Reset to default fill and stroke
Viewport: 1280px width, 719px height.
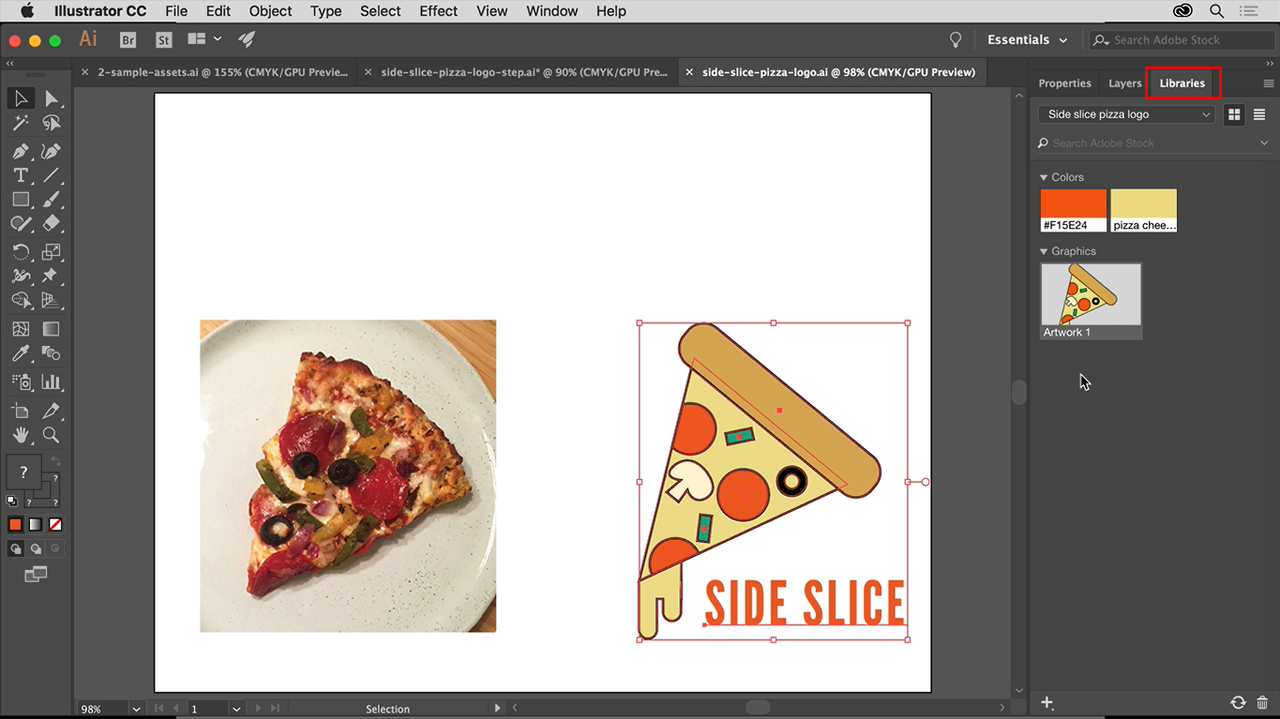12,502
